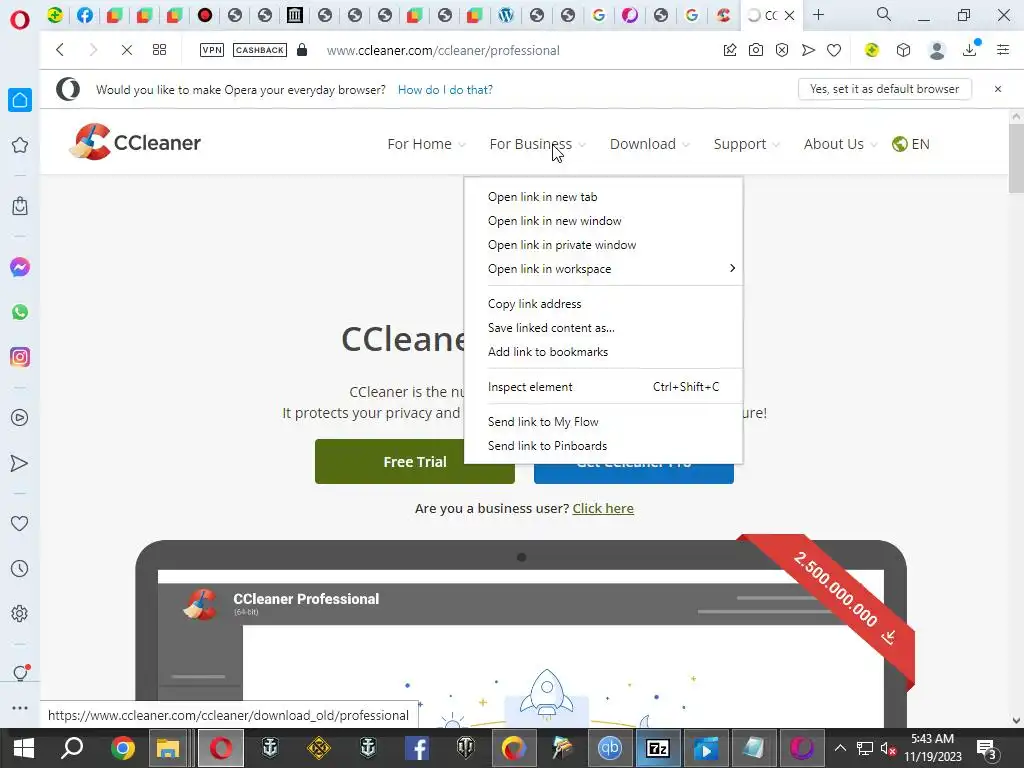Screen dimensions: 1024x768
Task: Go back to the previous page
Action: pyautogui.click(x=60, y=50)
